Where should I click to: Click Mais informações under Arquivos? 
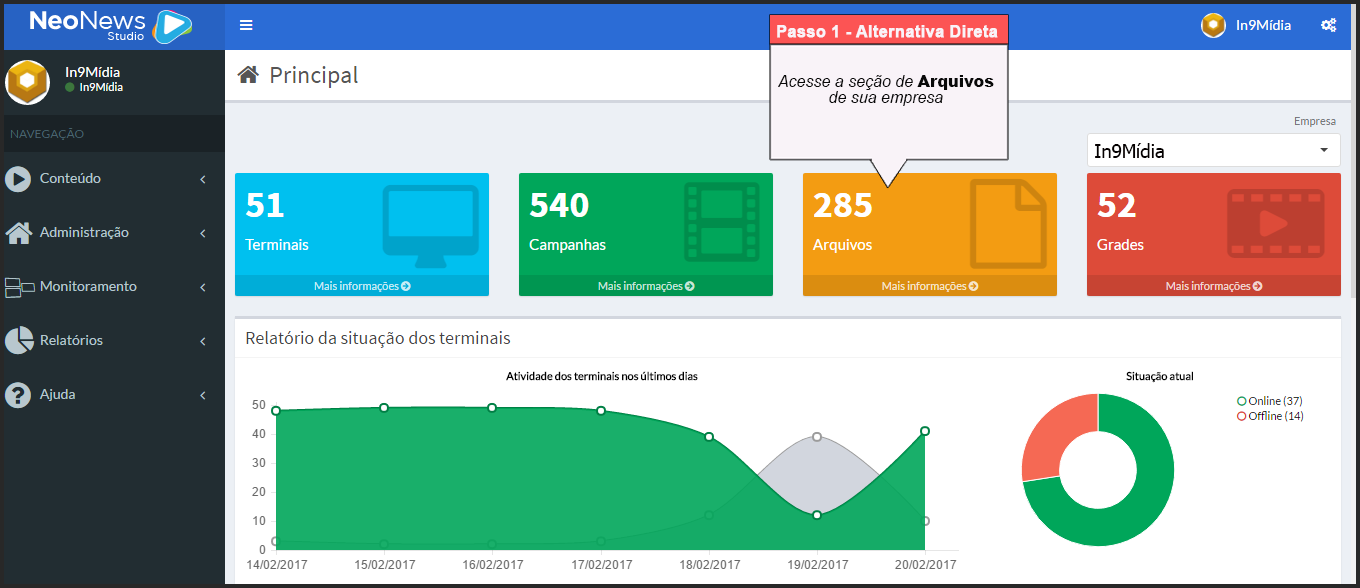click(929, 286)
